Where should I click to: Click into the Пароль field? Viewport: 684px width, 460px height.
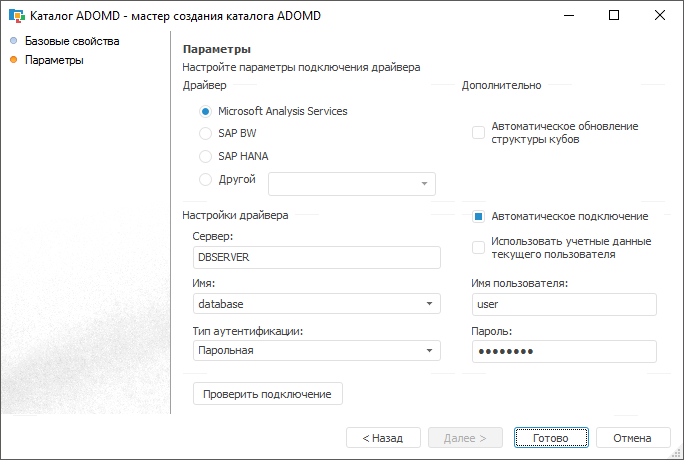coord(562,351)
